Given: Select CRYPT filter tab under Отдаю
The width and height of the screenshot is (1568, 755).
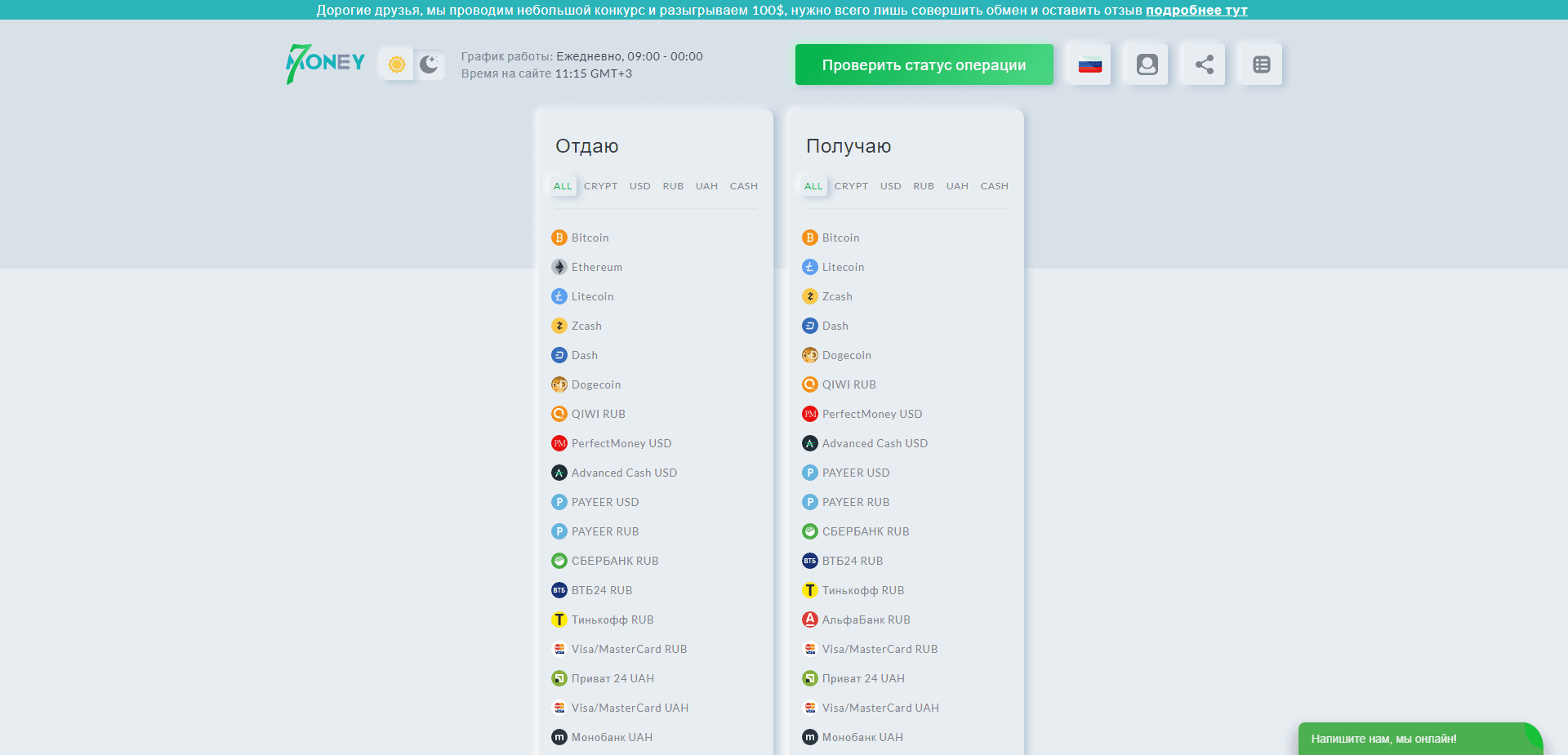Looking at the screenshot, I should 600,186.
